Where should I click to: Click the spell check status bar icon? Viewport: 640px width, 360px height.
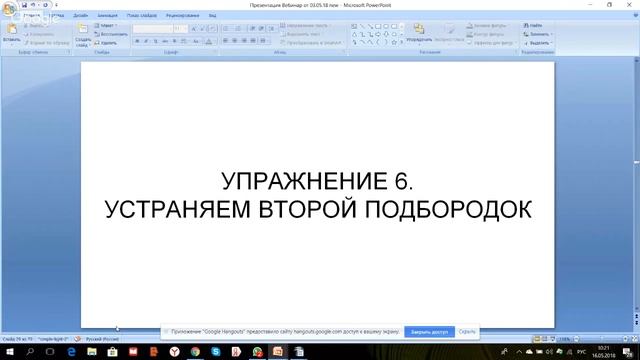point(78,339)
